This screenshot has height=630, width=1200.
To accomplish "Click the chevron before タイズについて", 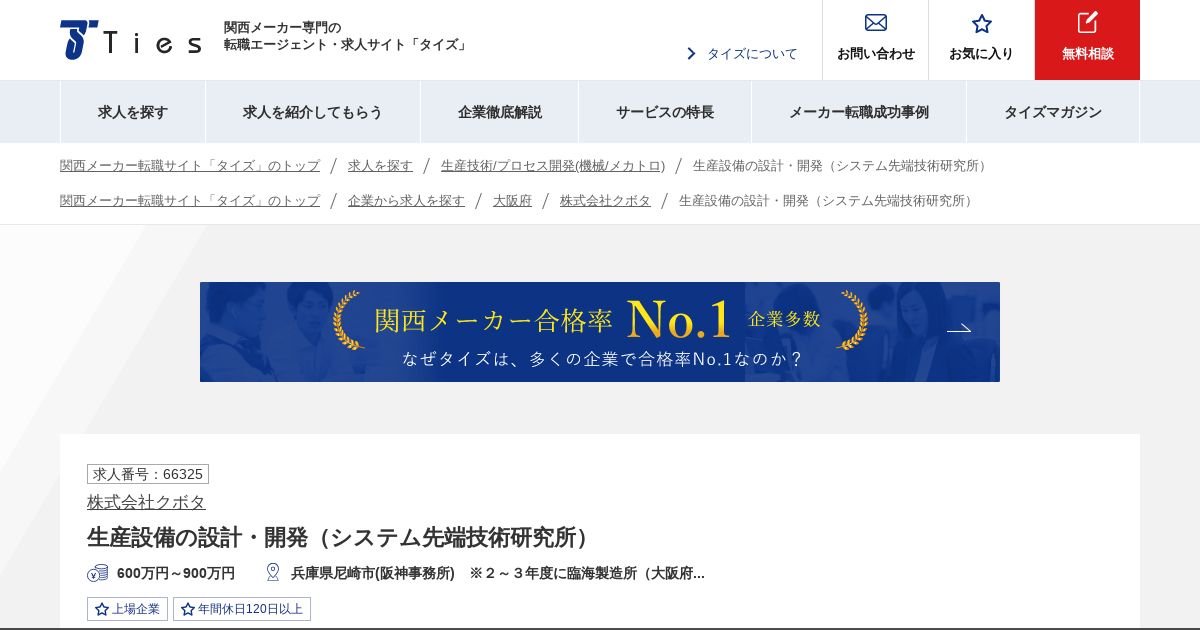I will tap(691, 54).
